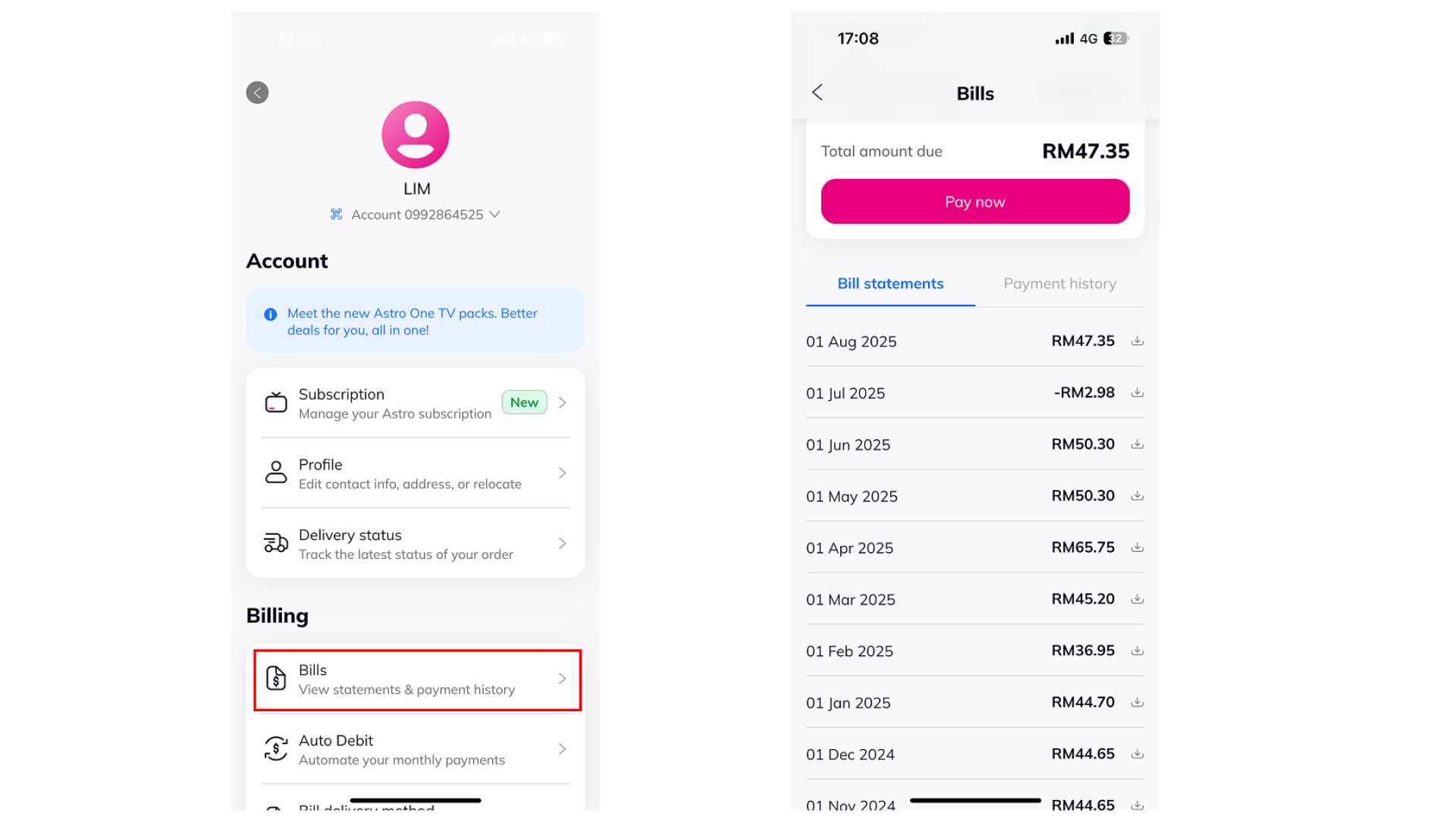Open the Subscription row chevron
Viewport: 1456px width, 819px height.
coord(562,403)
